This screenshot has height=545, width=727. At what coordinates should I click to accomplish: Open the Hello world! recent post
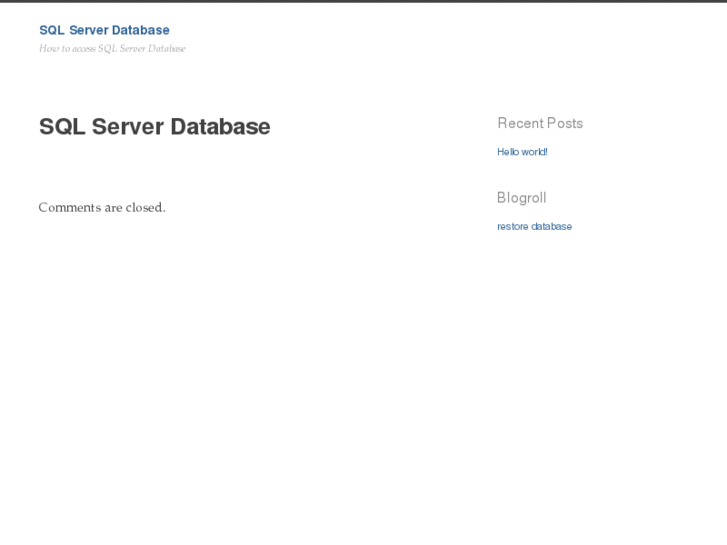tap(522, 152)
